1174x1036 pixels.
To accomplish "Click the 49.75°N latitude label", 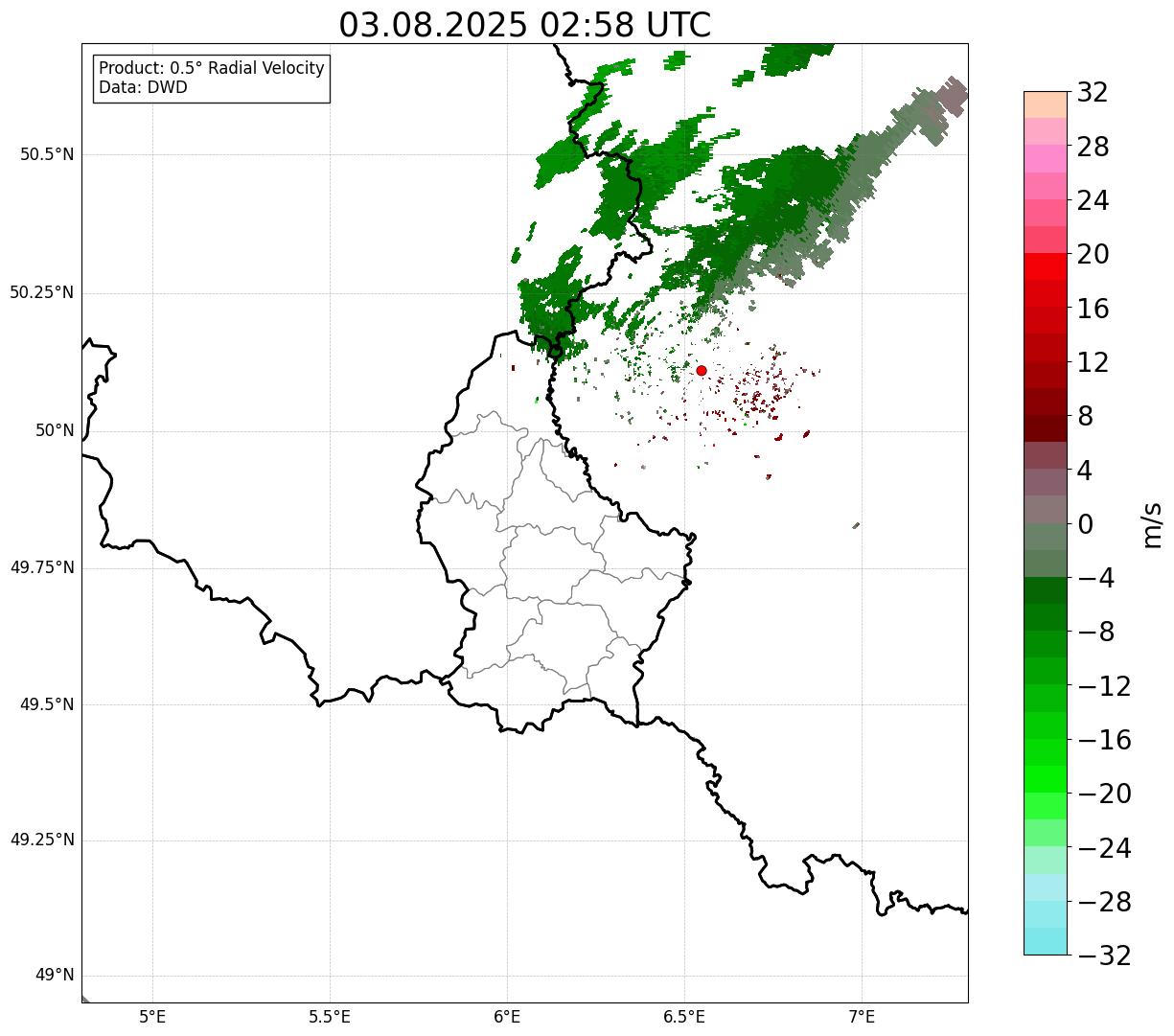I will click(41, 567).
